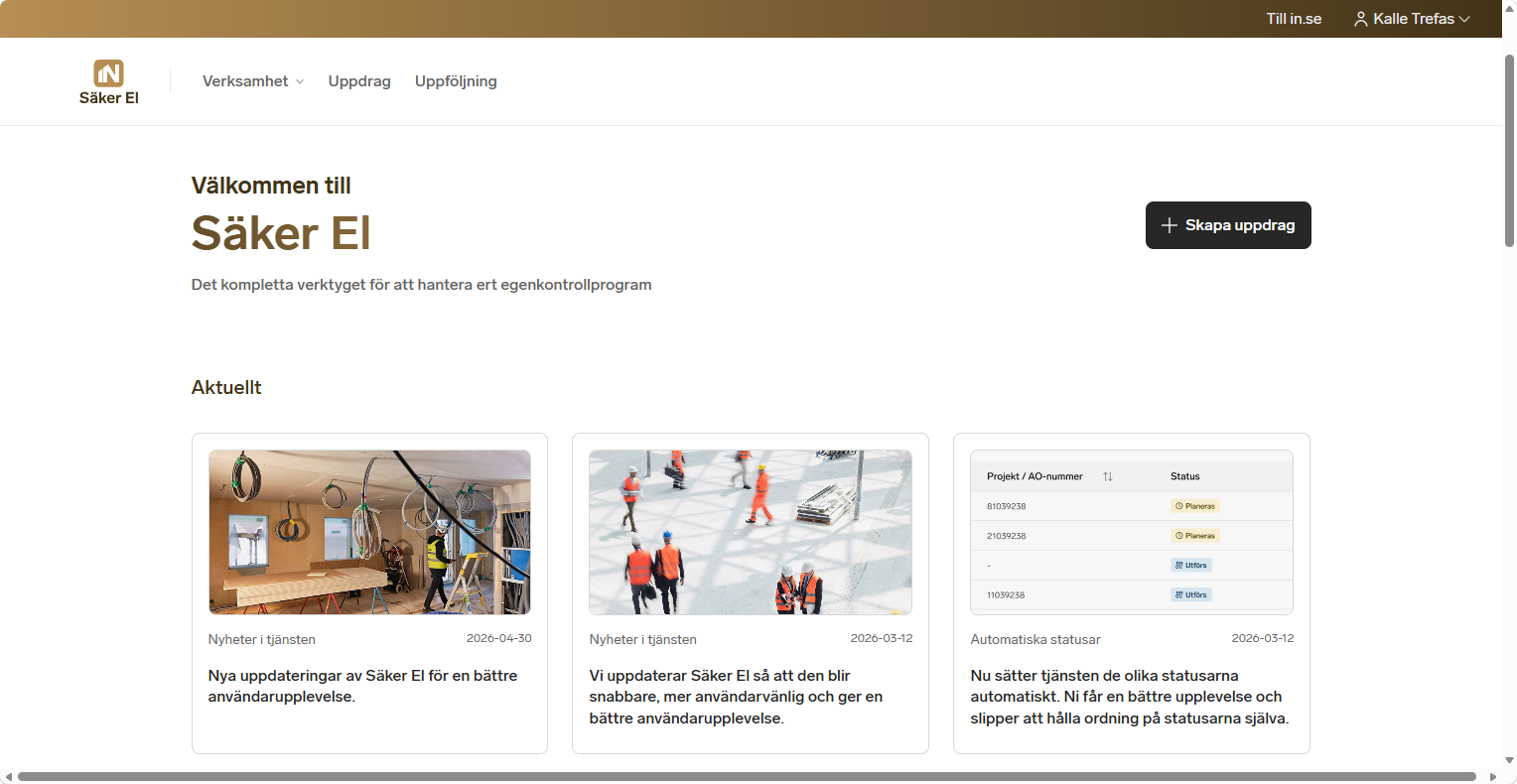Click the plus icon in Skapa uppdrag

pos(1170,225)
